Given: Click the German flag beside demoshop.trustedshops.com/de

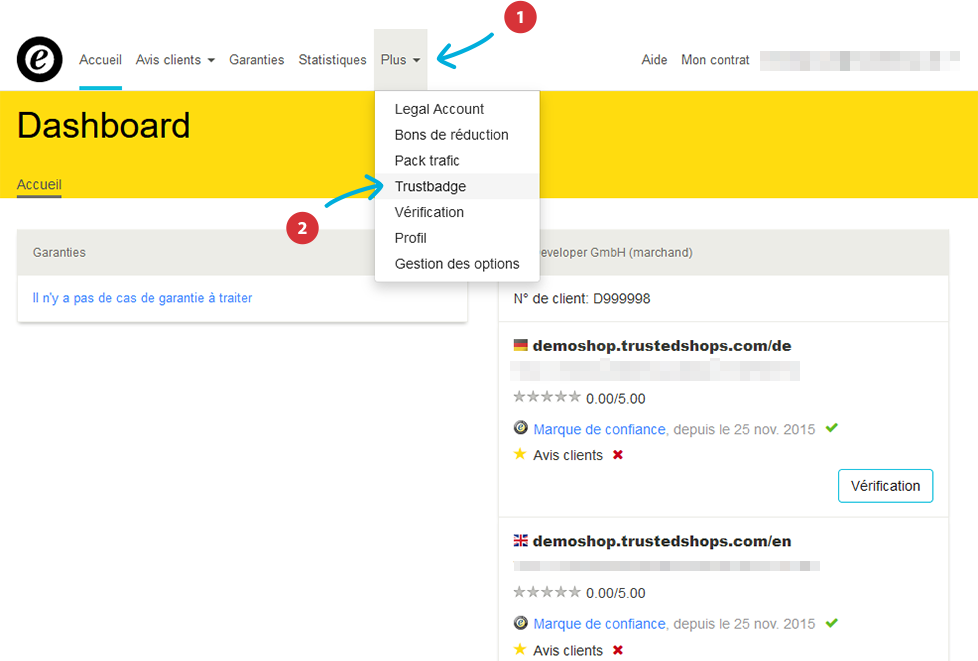Looking at the screenshot, I should (x=520, y=345).
